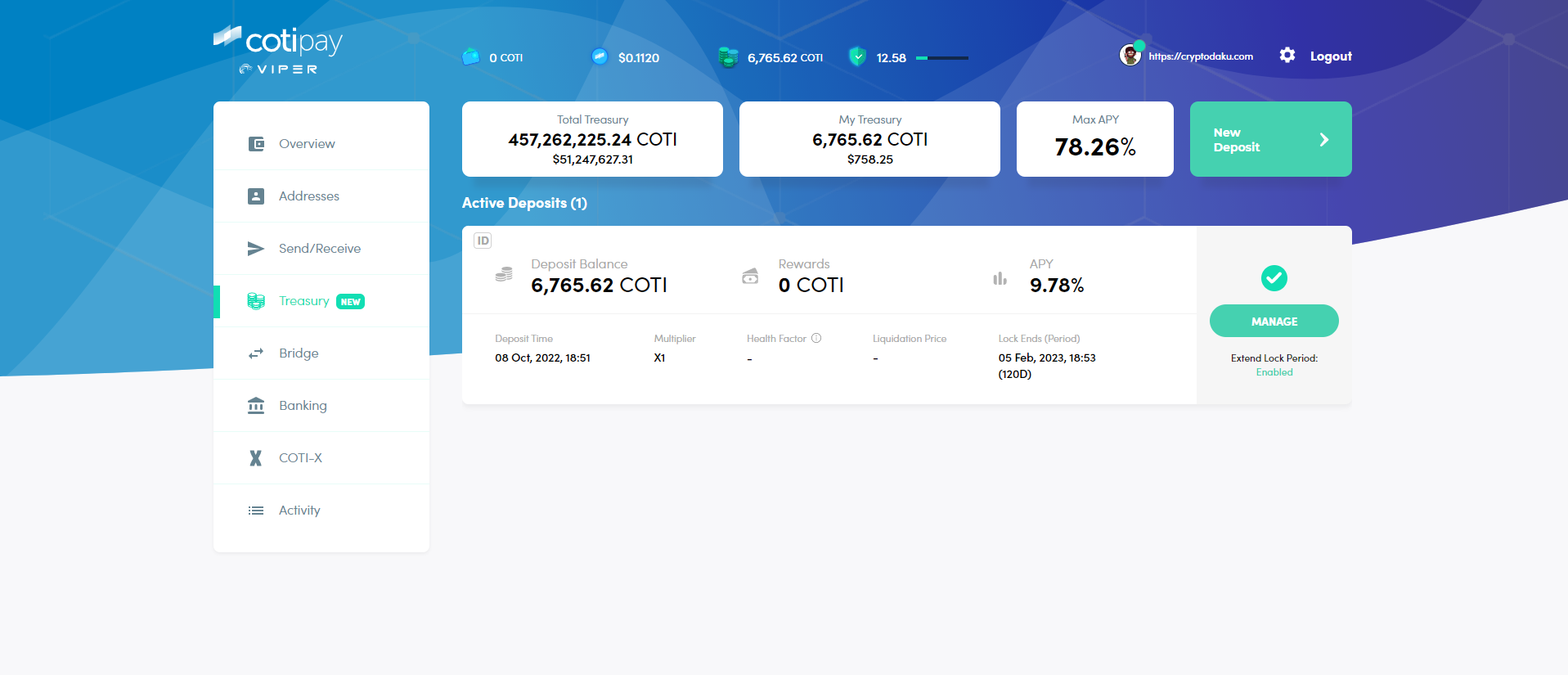
Task: Click the '(120D)' lock period text
Action: pyautogui.click(x=1015, y=375)
